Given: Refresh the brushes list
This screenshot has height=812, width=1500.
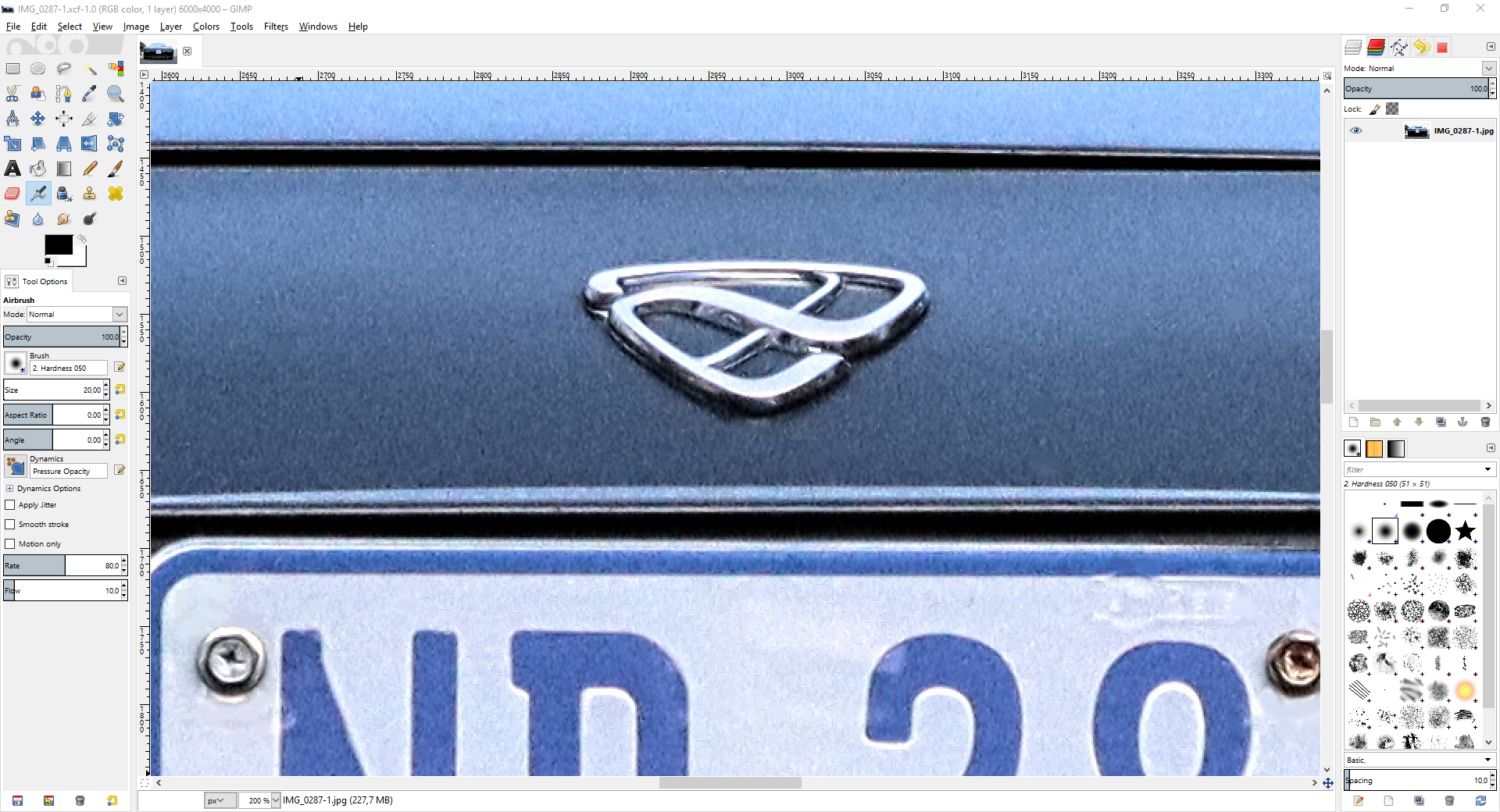Looking at the screenshot, I should point(1480,800).
